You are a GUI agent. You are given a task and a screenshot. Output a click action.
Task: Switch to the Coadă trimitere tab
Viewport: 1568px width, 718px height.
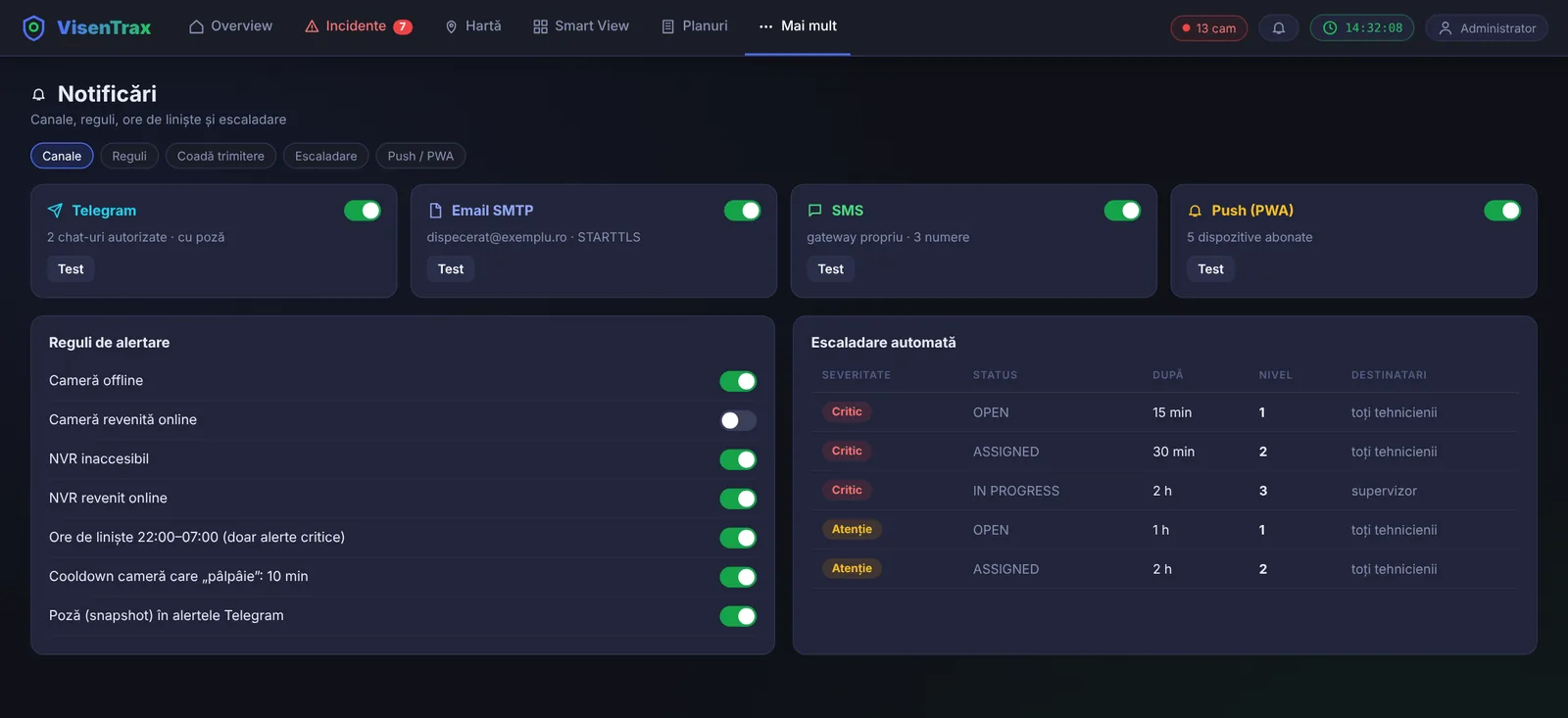pos(220,156)
